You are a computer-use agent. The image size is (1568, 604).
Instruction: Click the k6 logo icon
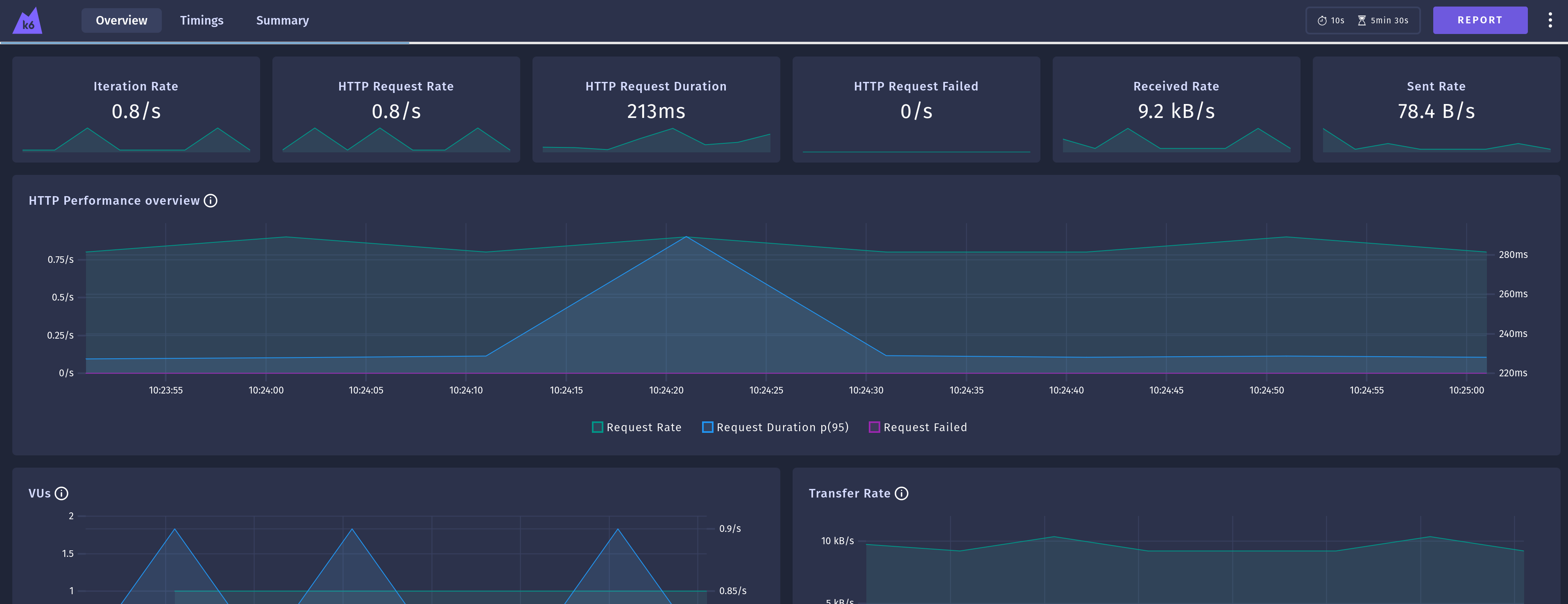click(27, 21)
